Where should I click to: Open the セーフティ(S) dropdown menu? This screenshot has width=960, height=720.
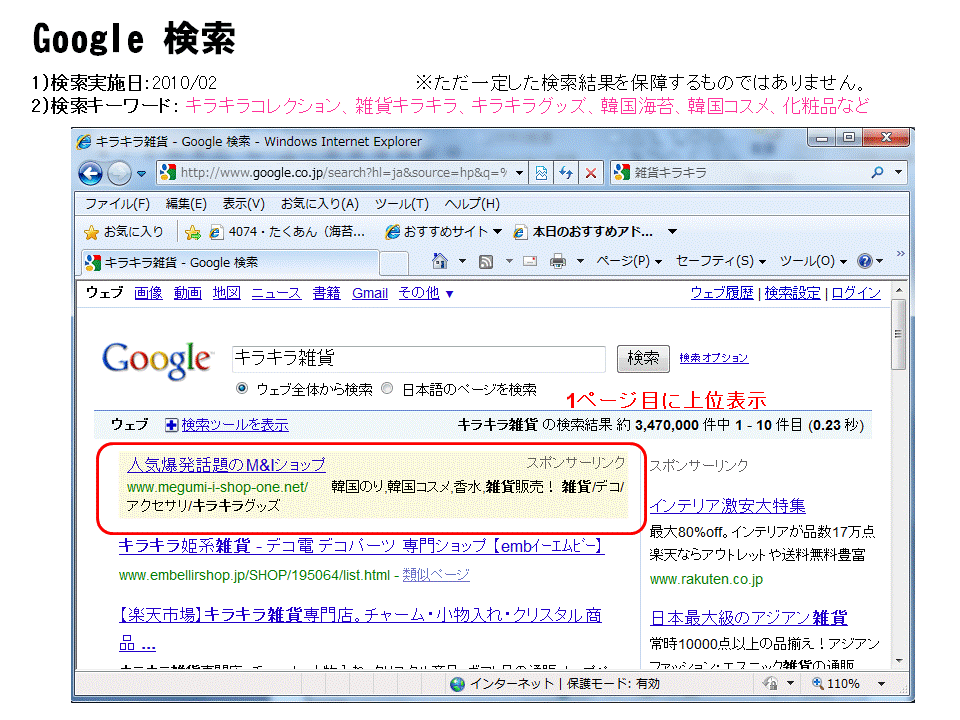(721, 261)
